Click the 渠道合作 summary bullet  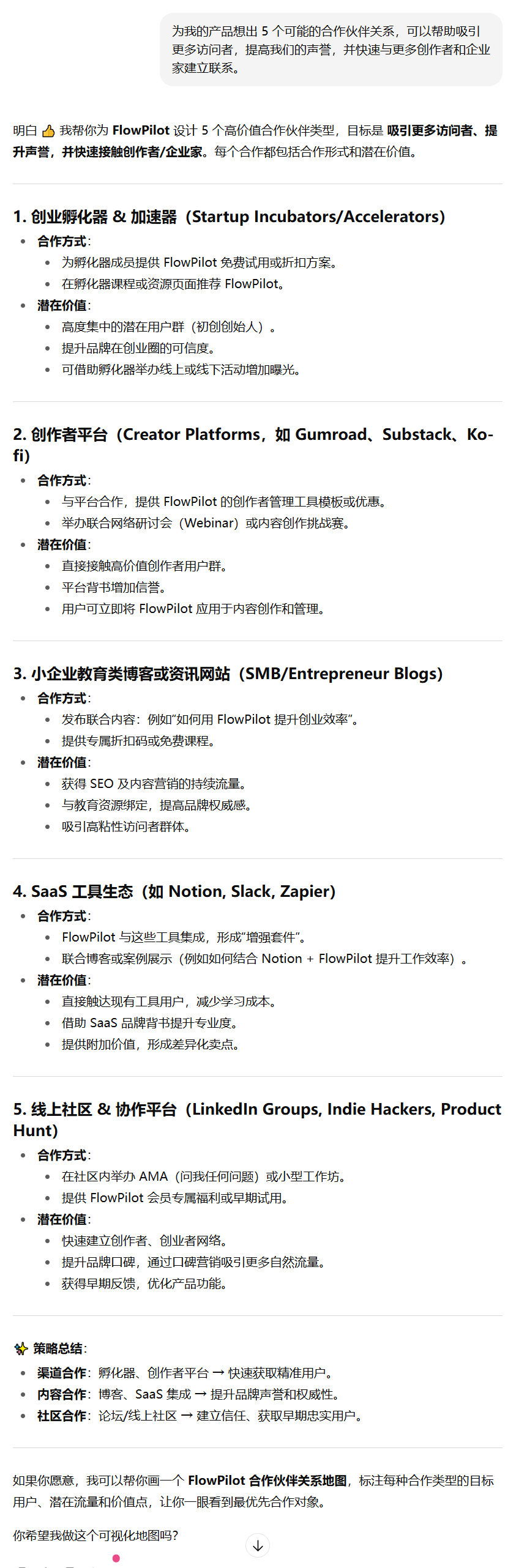coord(185,1373)
